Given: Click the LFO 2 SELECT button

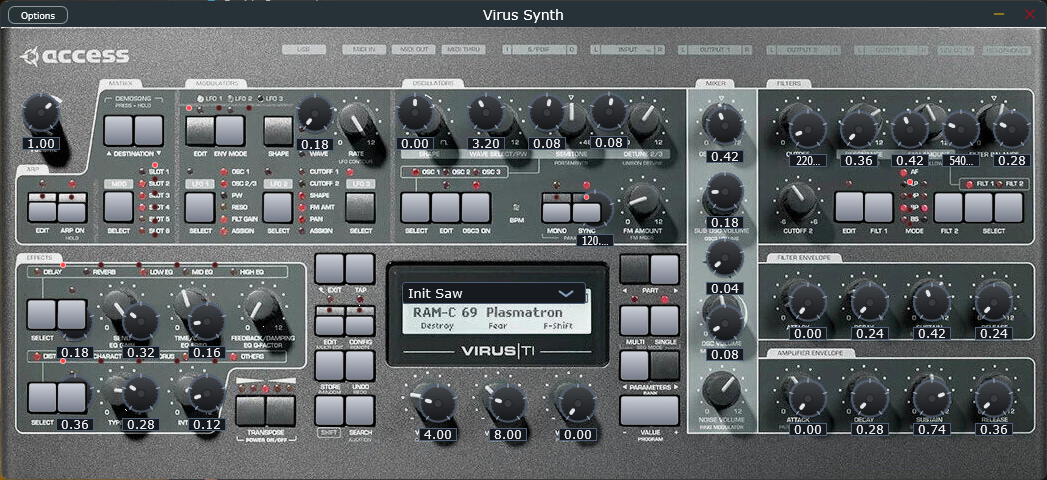Looking at the screenshot, I should pos(278,207).
